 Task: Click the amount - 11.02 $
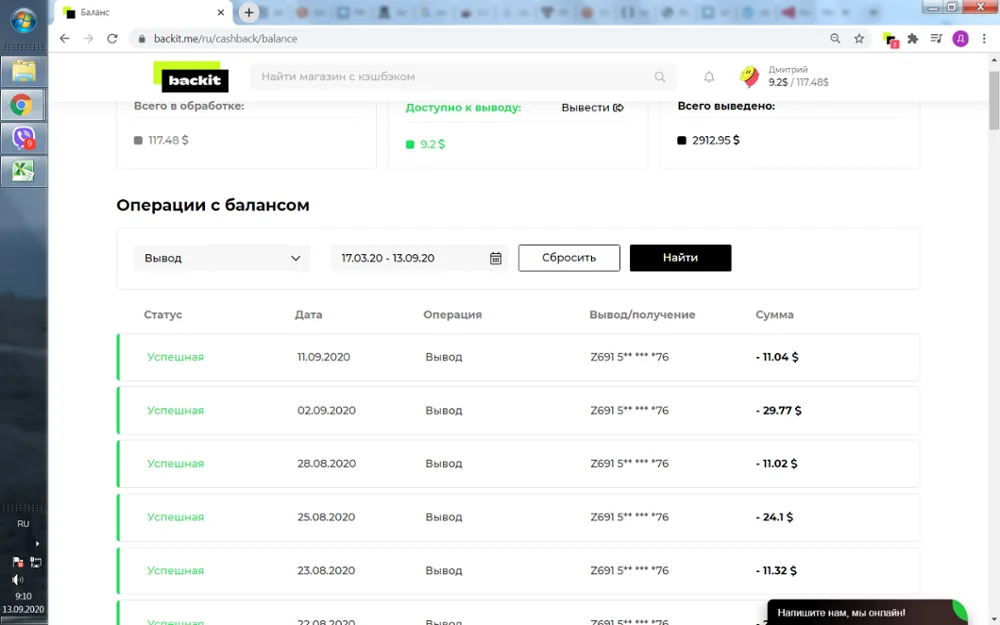tap(776, 464)
